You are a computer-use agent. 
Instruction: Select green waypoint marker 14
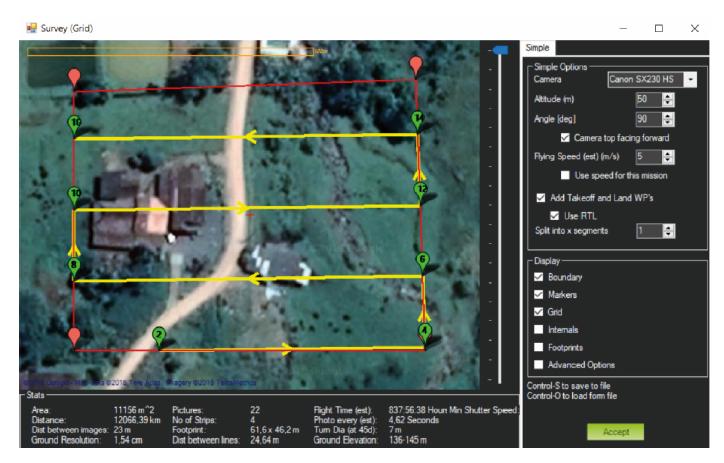(x=418, y=119)
